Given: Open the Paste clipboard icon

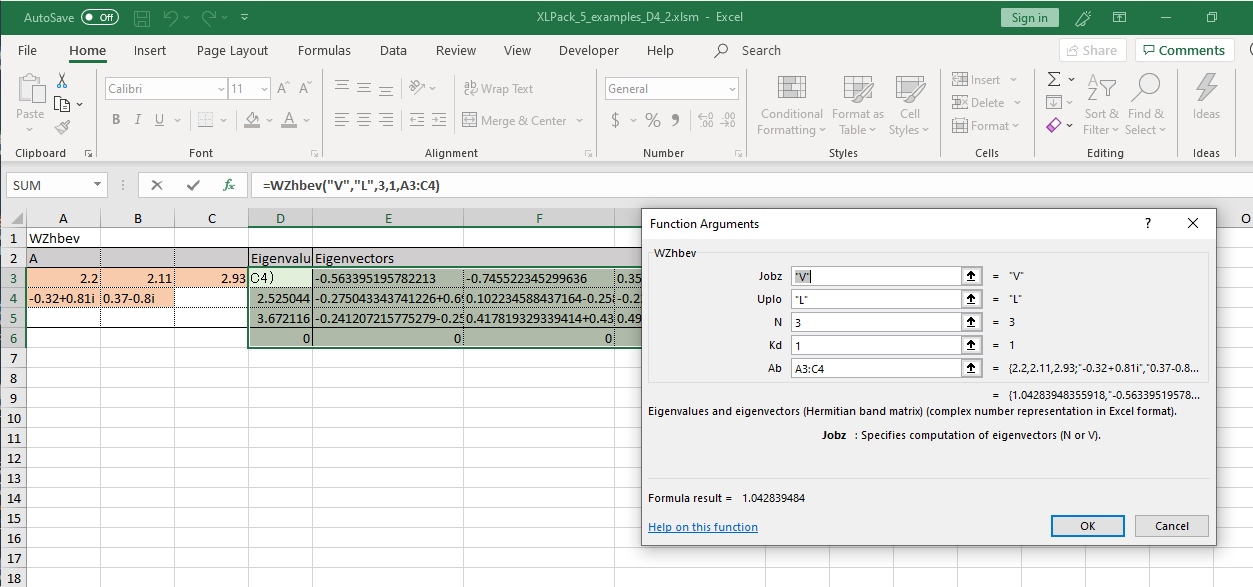Looking at the screenshot, I should pos(30,89).
